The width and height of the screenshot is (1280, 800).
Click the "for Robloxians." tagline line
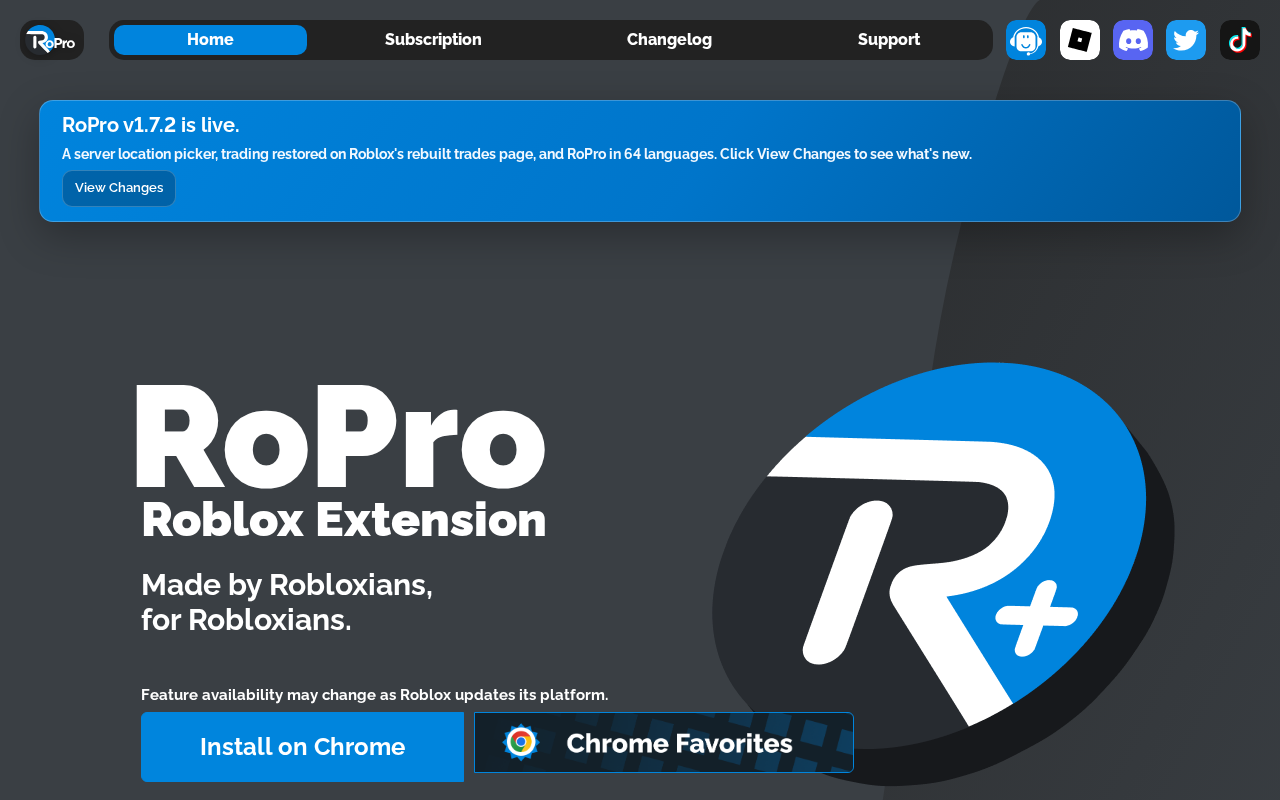(246, 620)
